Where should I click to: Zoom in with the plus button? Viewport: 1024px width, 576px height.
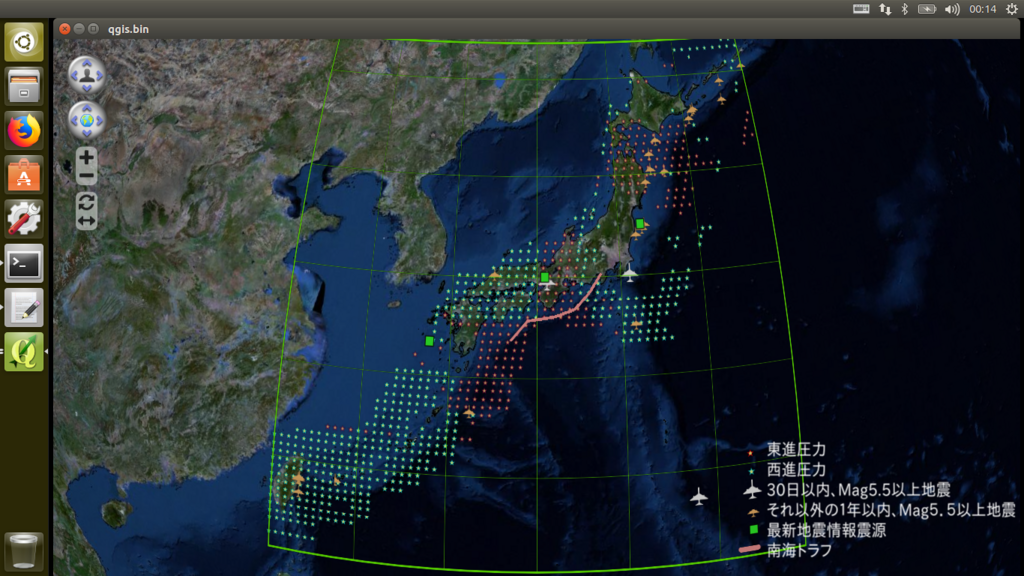86,157
